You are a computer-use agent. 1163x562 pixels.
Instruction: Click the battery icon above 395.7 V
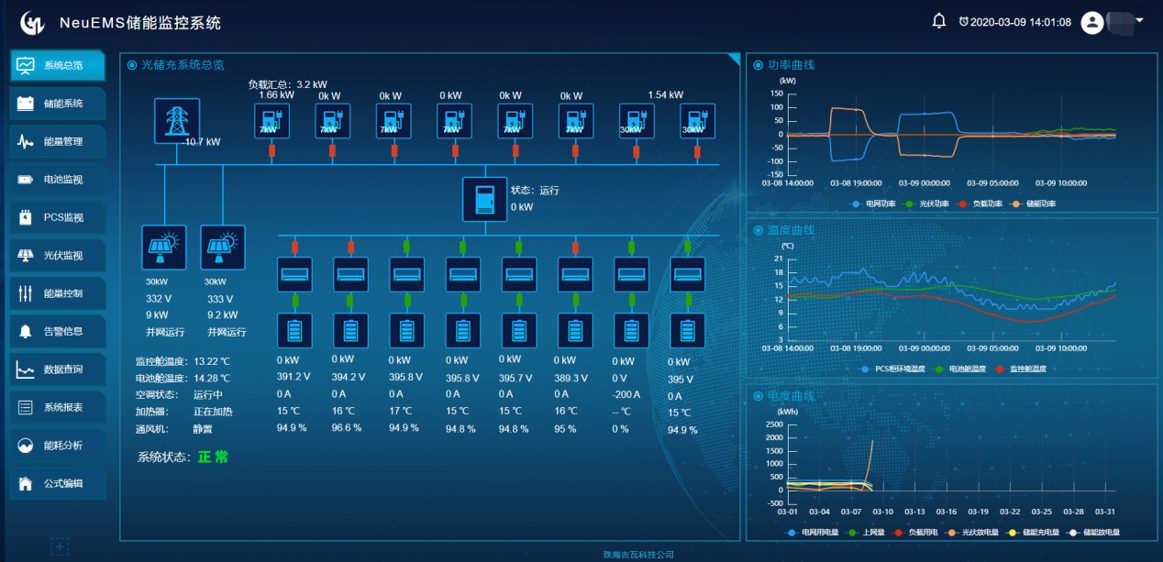click(x=519, y=331)
